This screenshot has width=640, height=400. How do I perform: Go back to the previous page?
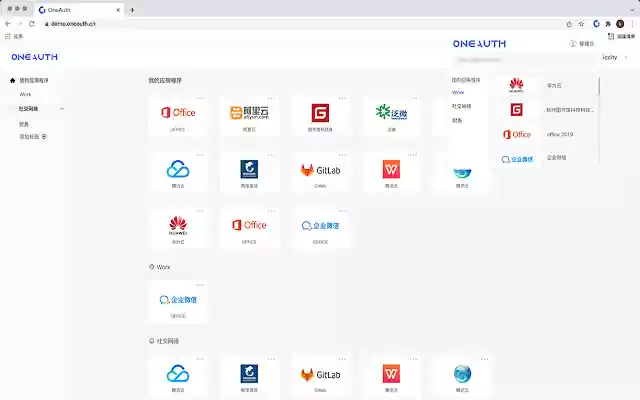tap(8, 24)
